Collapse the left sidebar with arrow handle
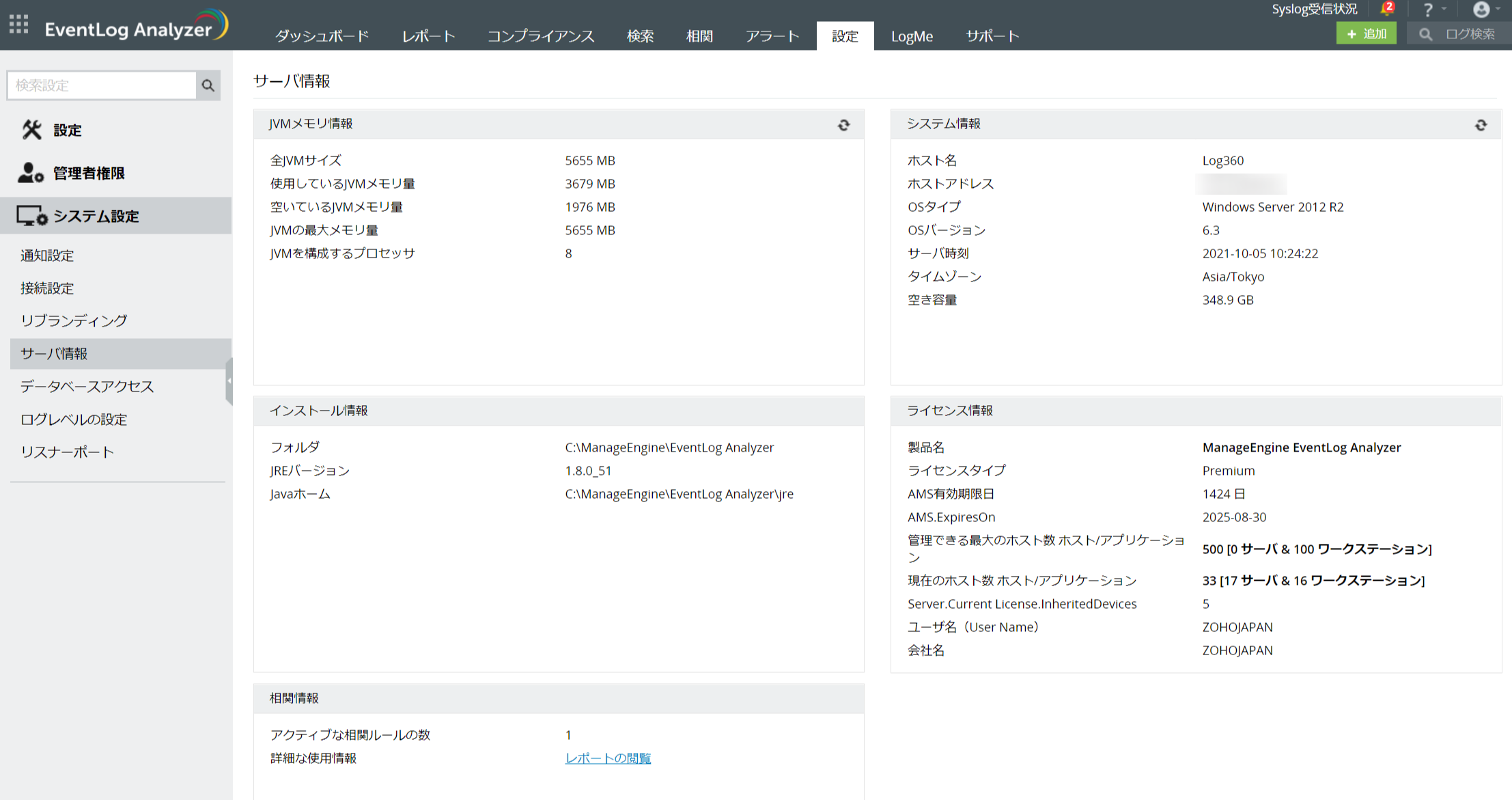The height and width of the screenshot is (800, 1512). coord(229,381)
